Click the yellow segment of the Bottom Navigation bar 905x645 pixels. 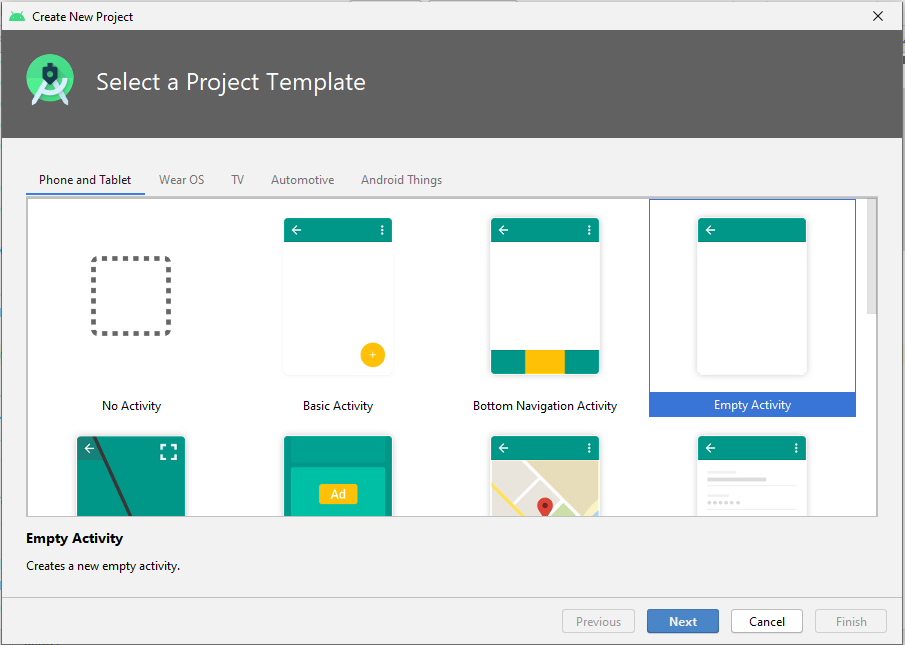pos(544,361)
